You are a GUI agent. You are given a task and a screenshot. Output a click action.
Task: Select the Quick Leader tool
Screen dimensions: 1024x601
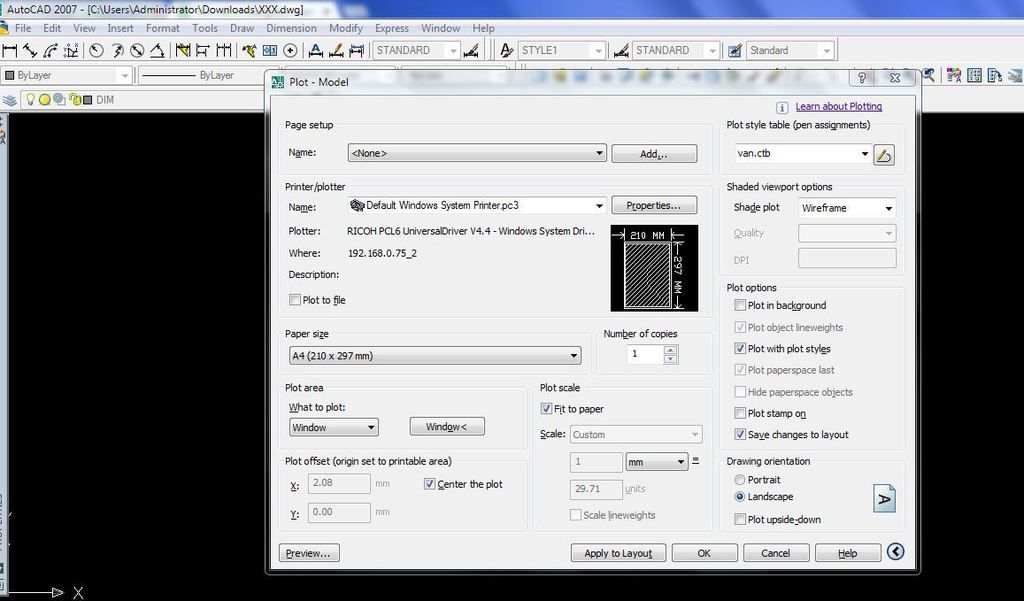coord(249,50)
